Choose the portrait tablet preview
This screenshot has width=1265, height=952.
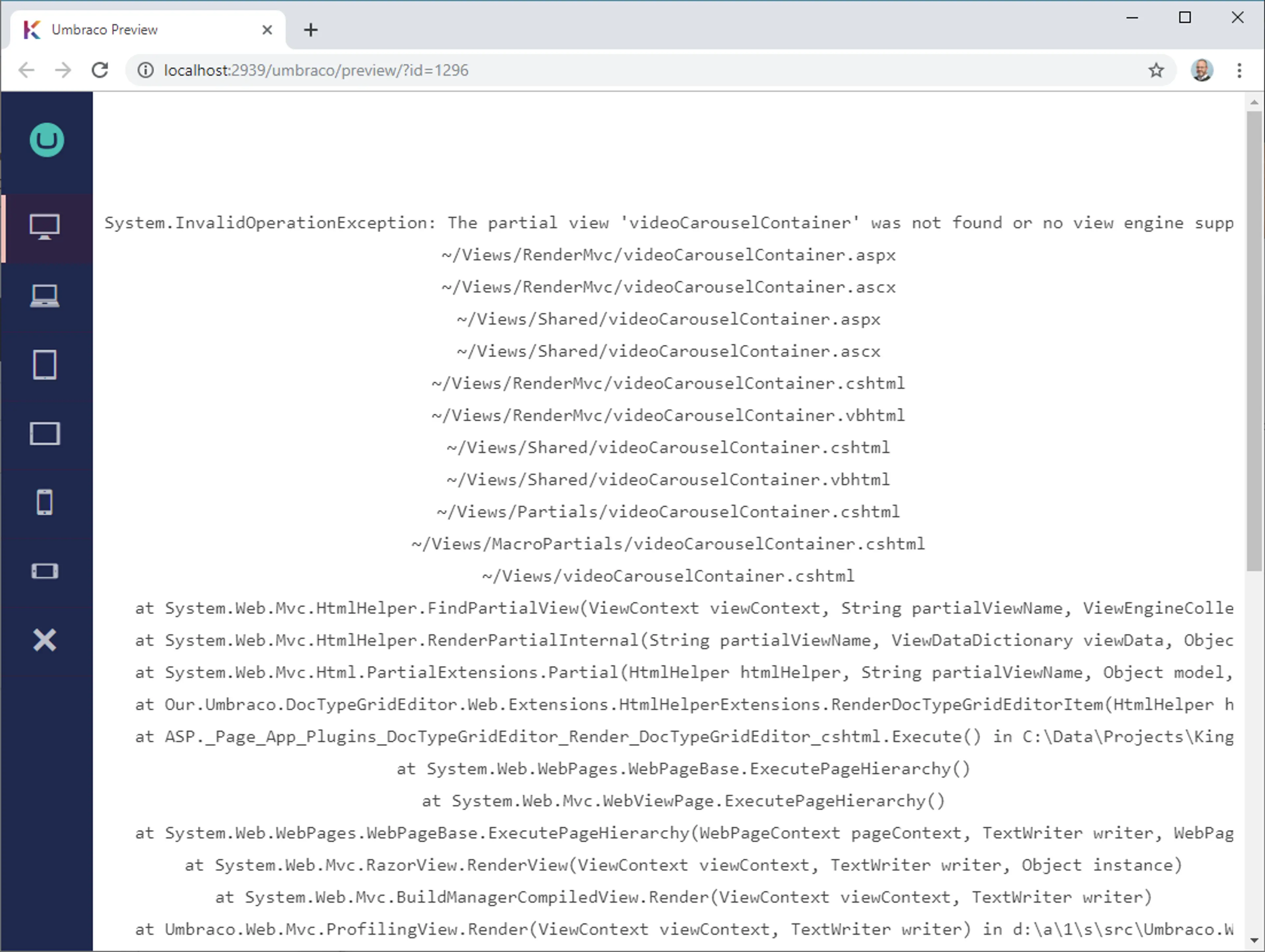pyautogui.click(x=44, y=365)
